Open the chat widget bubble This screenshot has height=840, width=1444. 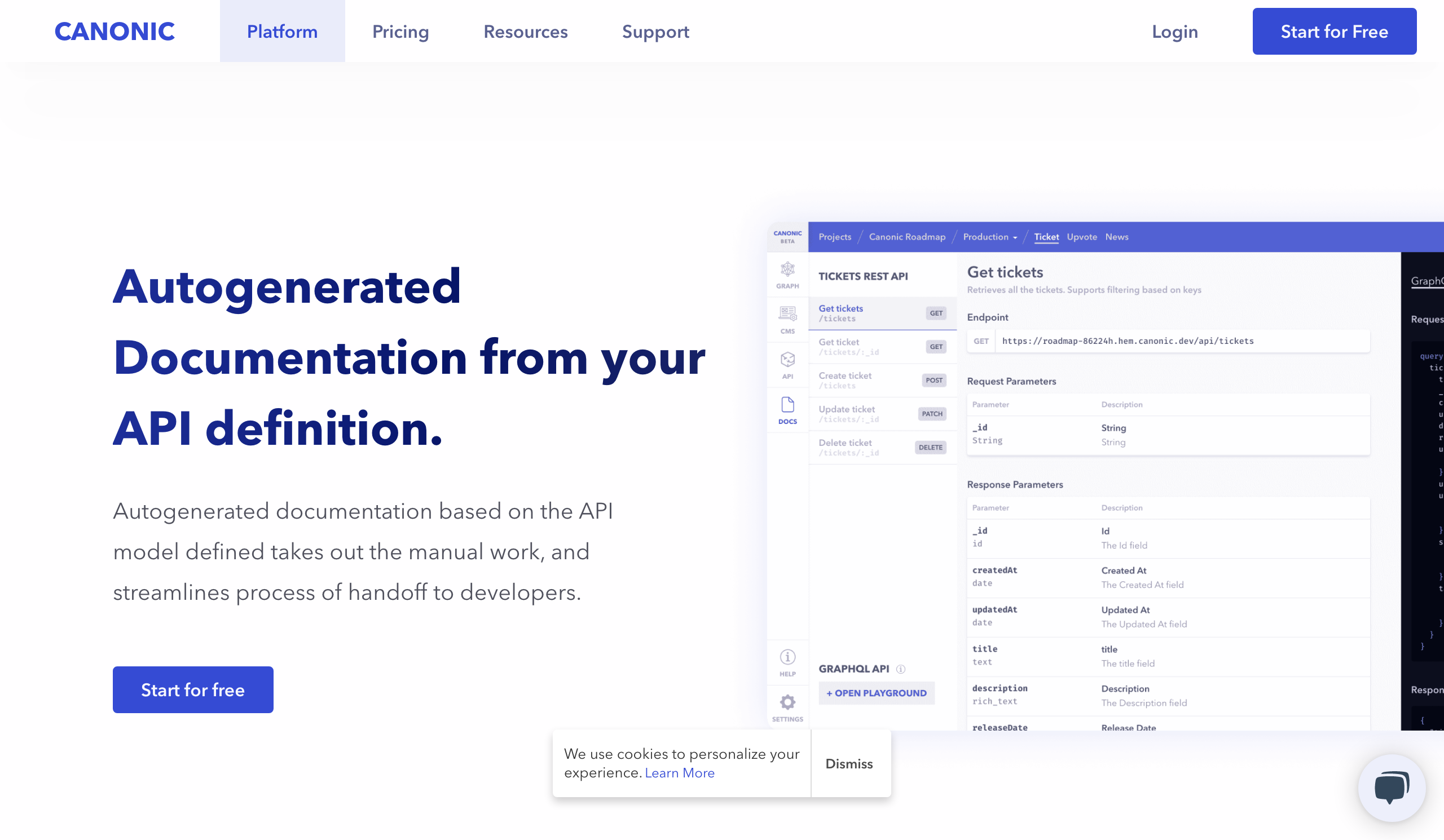1392,788
